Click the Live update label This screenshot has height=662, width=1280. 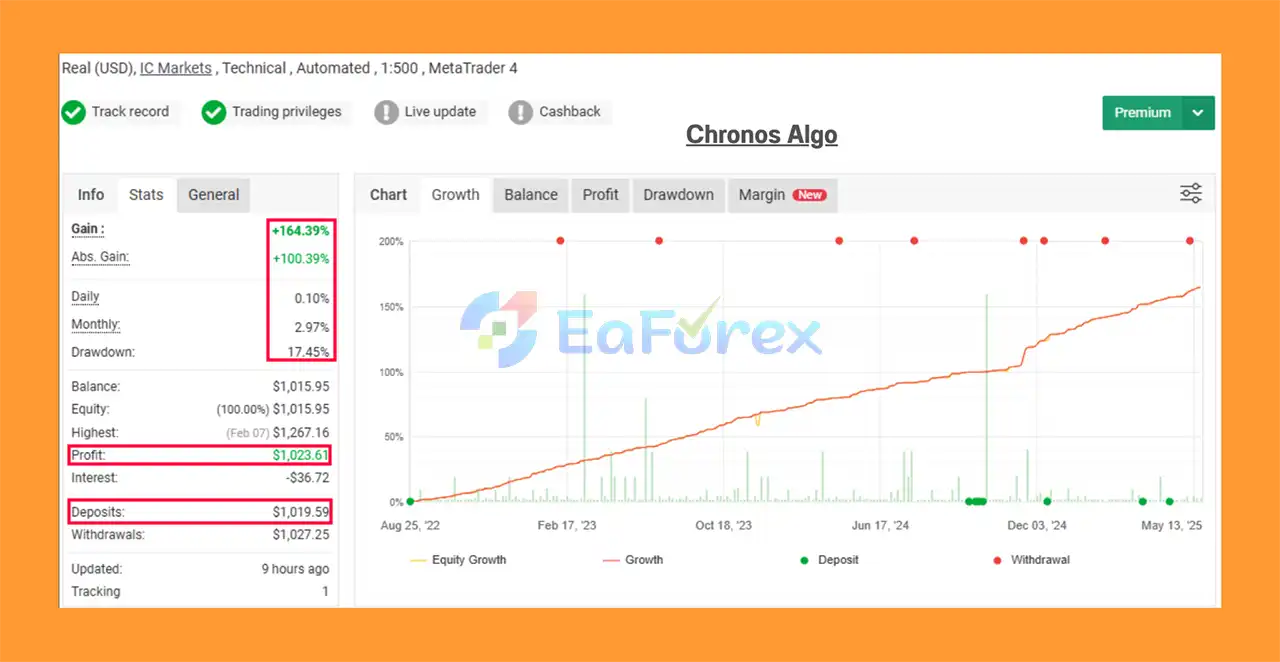tap(440, 112)
